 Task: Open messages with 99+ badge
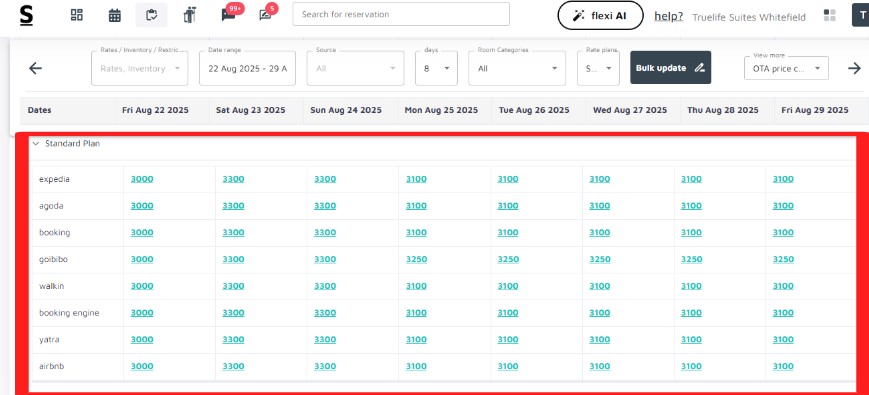[x=228, y=15]
